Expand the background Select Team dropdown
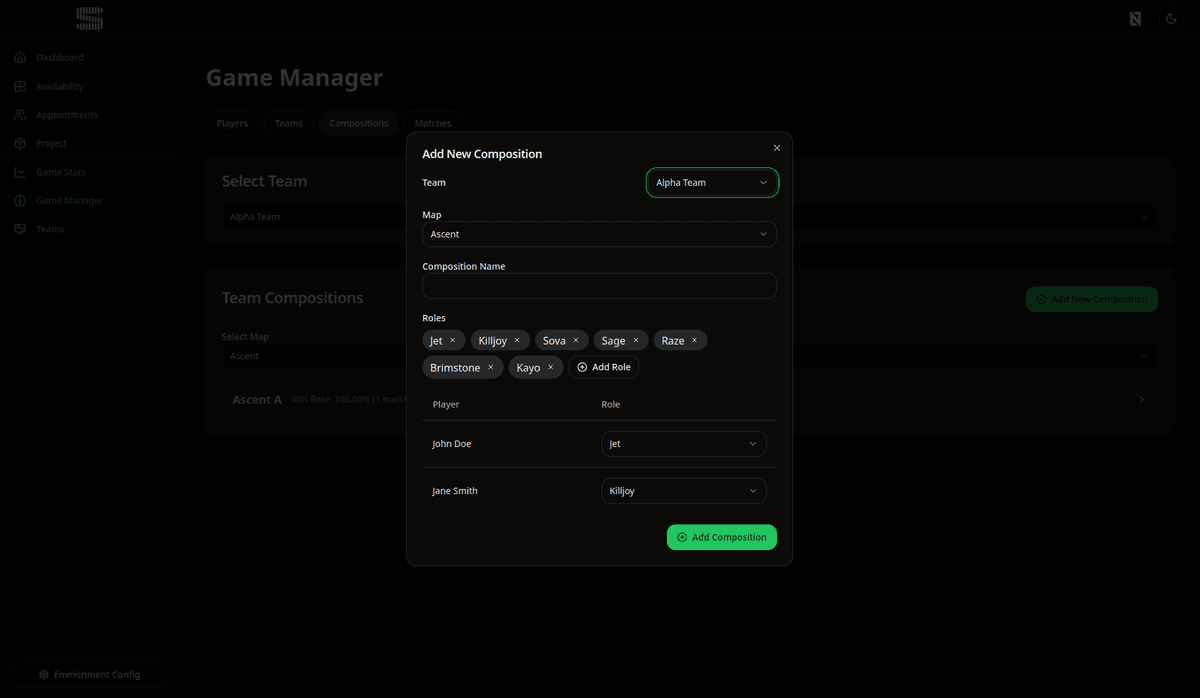The height and width of the screenshot is (698, 1200). point(689,217)
